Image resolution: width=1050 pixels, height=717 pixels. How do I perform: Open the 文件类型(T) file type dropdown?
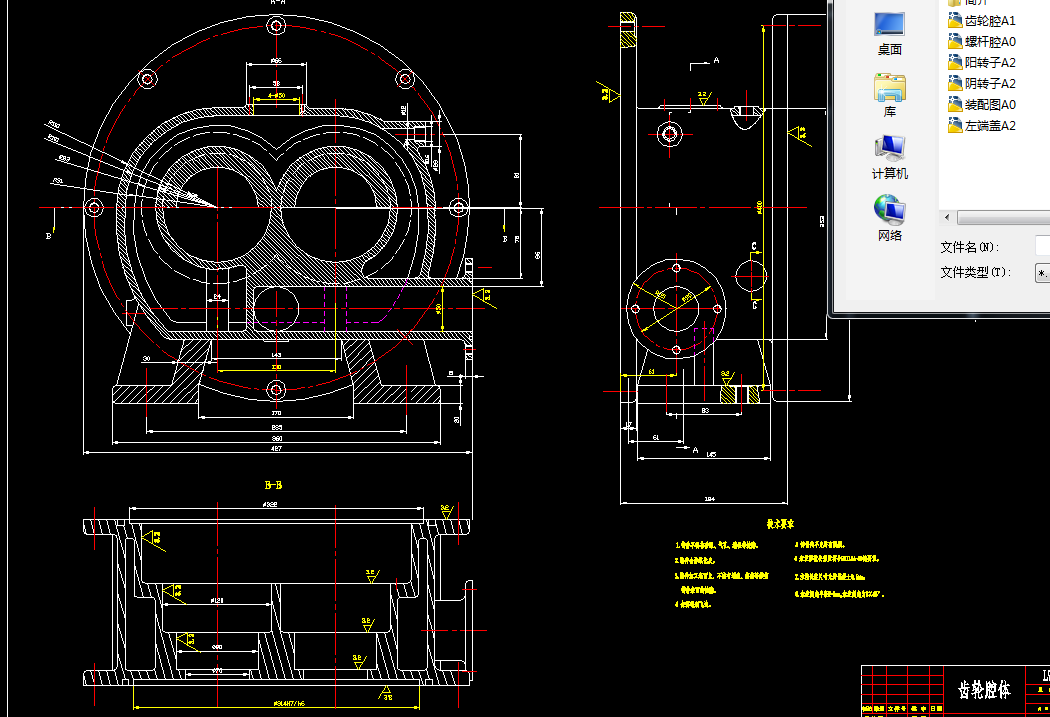pos(1043,272)
